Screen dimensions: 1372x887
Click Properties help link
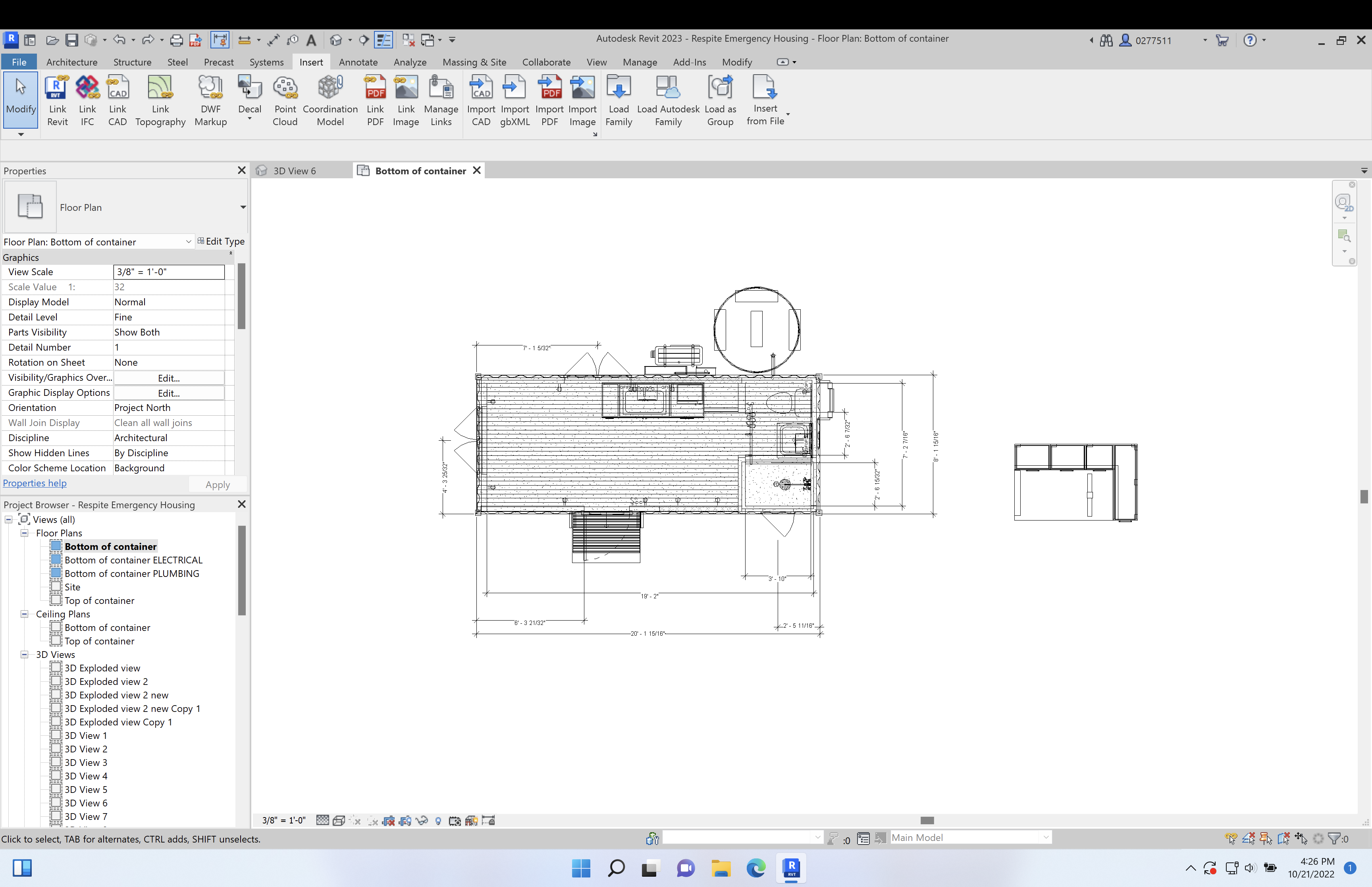pyautogui.click(x=34, y=483)
